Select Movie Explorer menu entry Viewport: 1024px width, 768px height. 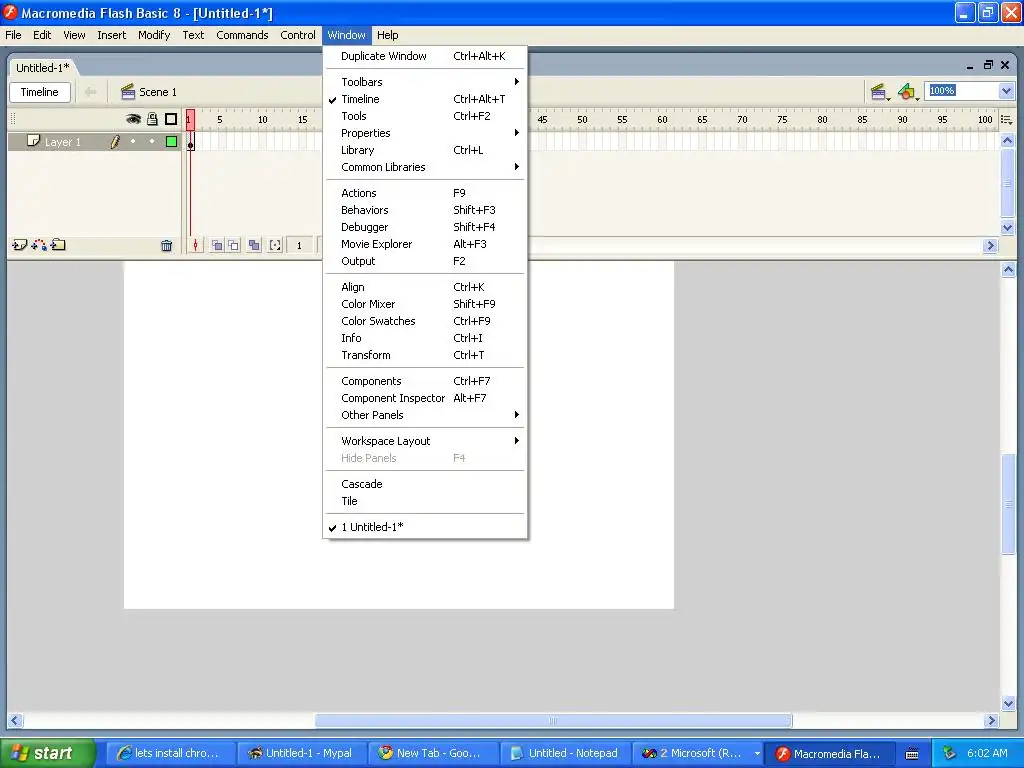point(424,244)
